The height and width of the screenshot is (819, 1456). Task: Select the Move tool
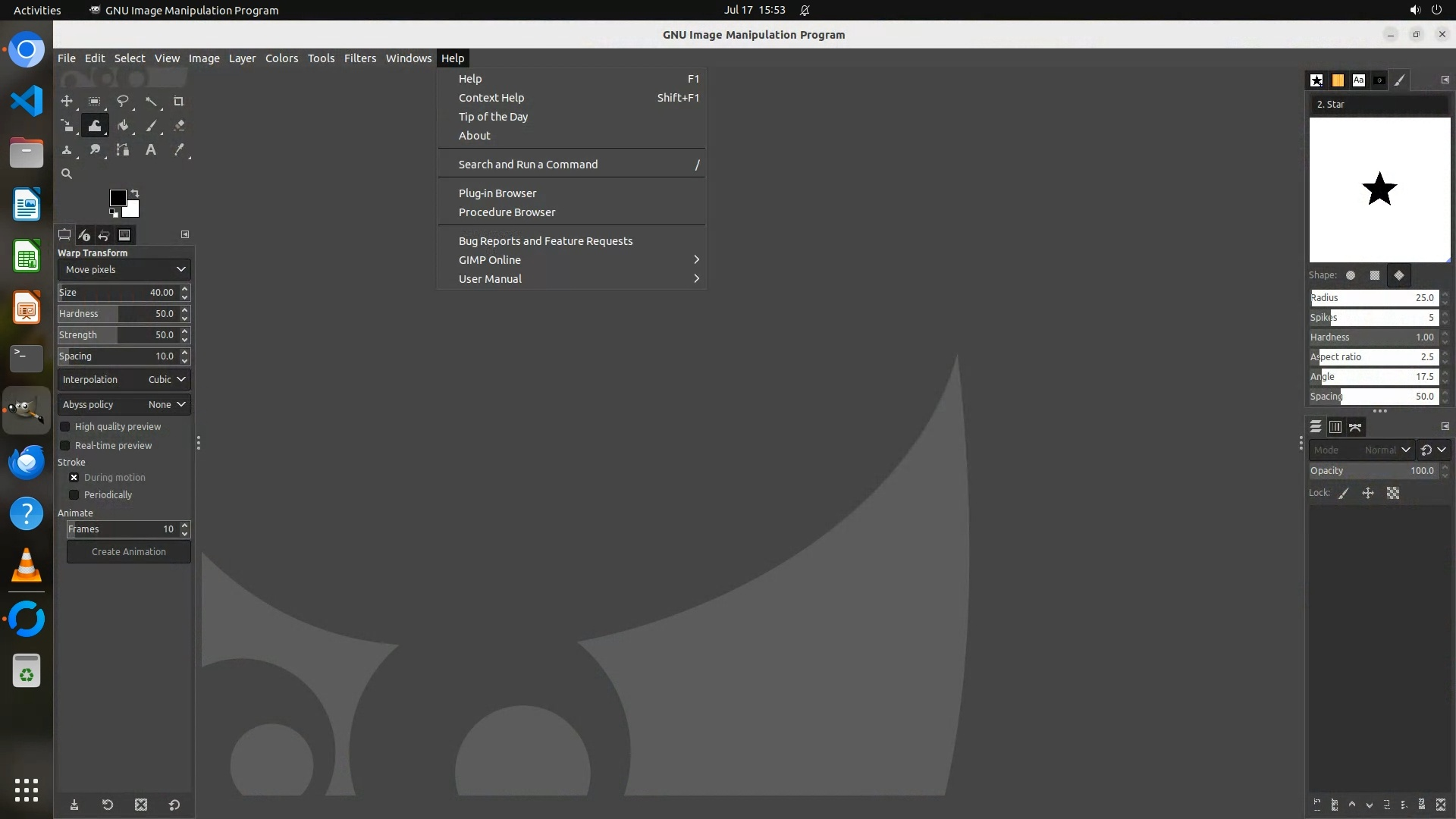click(67, 101)
